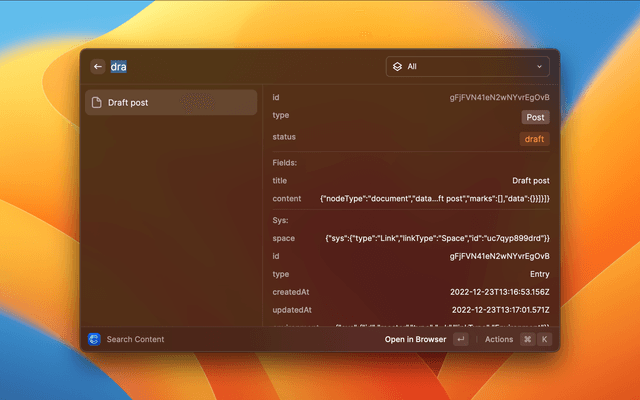Click "Open in Browser" action
The image size is (640, 400).
pos(415,339)
